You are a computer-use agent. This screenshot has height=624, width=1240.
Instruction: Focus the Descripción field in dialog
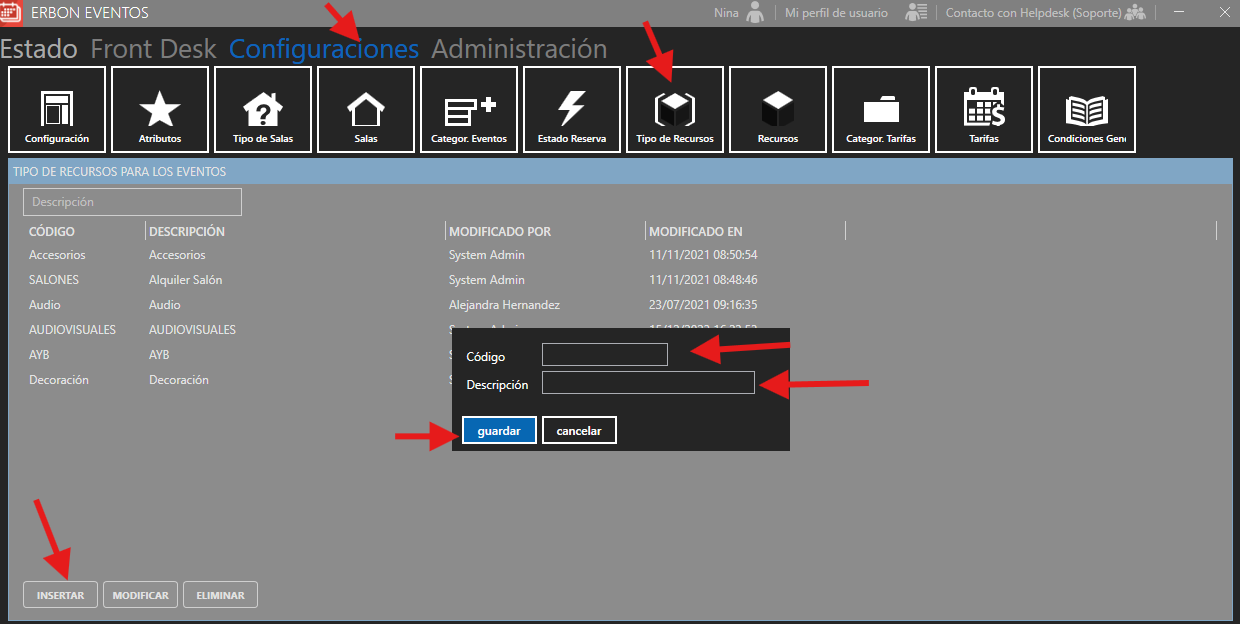[648, 383]
